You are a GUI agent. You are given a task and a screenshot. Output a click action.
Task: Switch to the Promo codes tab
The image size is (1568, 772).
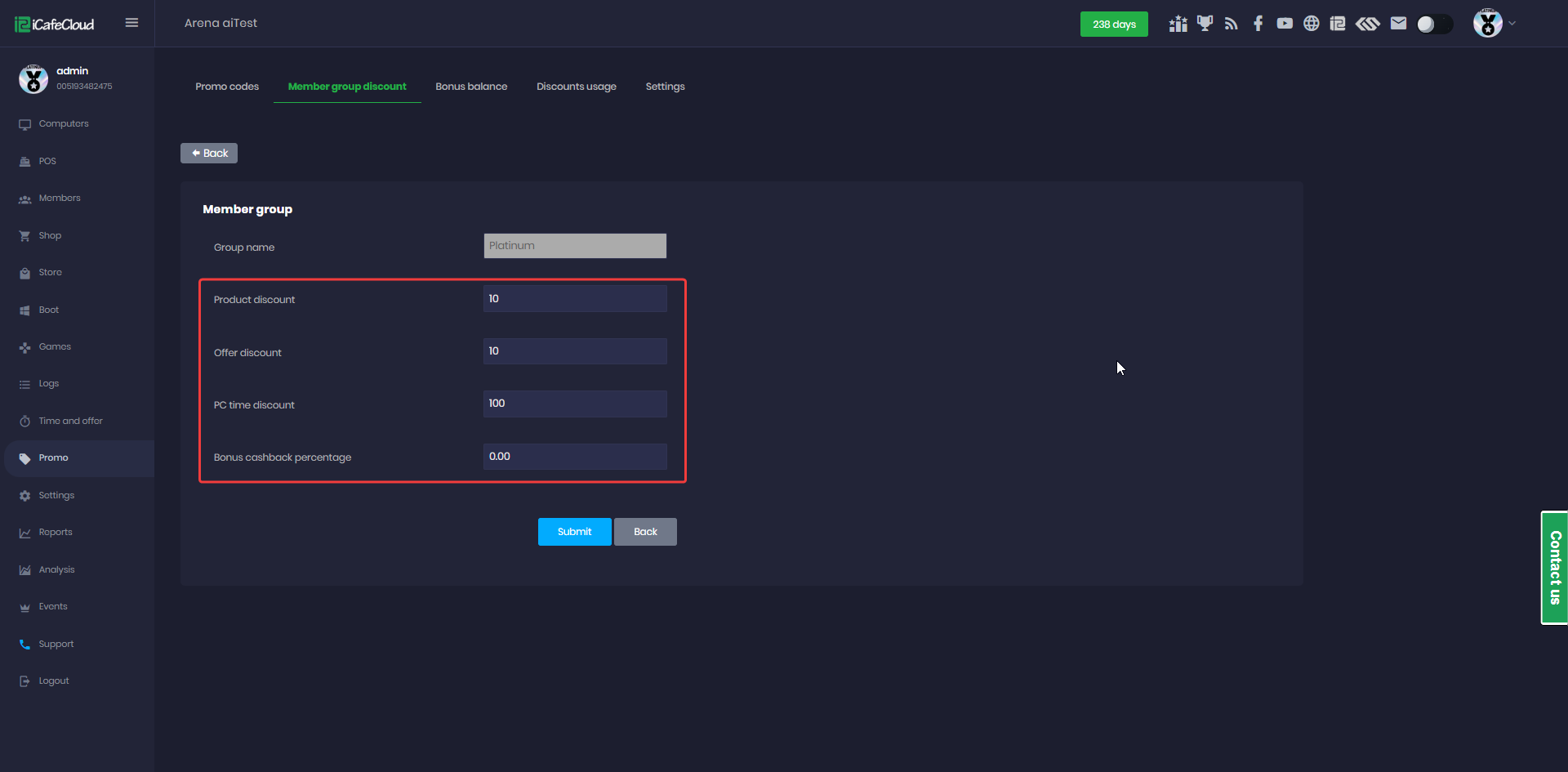227,87
